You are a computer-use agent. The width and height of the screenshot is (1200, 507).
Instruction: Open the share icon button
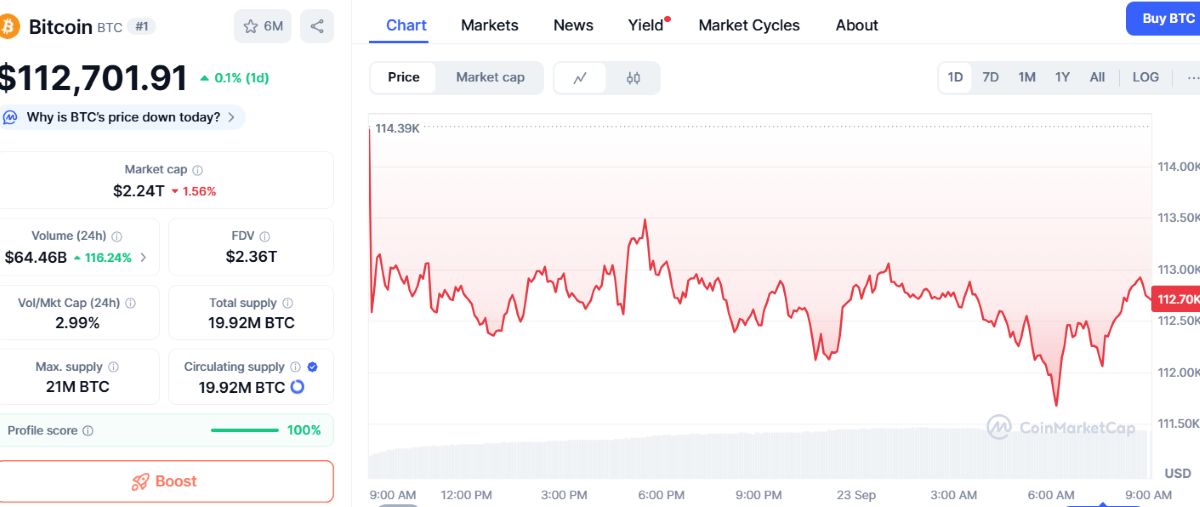pos(317,26)
